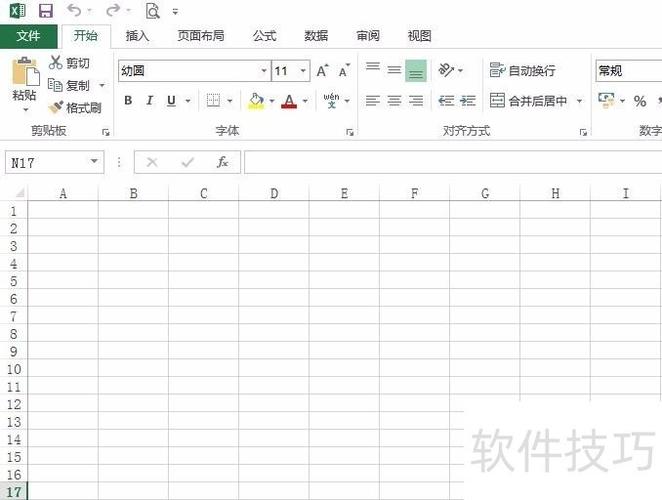Decrease indent
This screenshot has height=500, width=662.
446,101
